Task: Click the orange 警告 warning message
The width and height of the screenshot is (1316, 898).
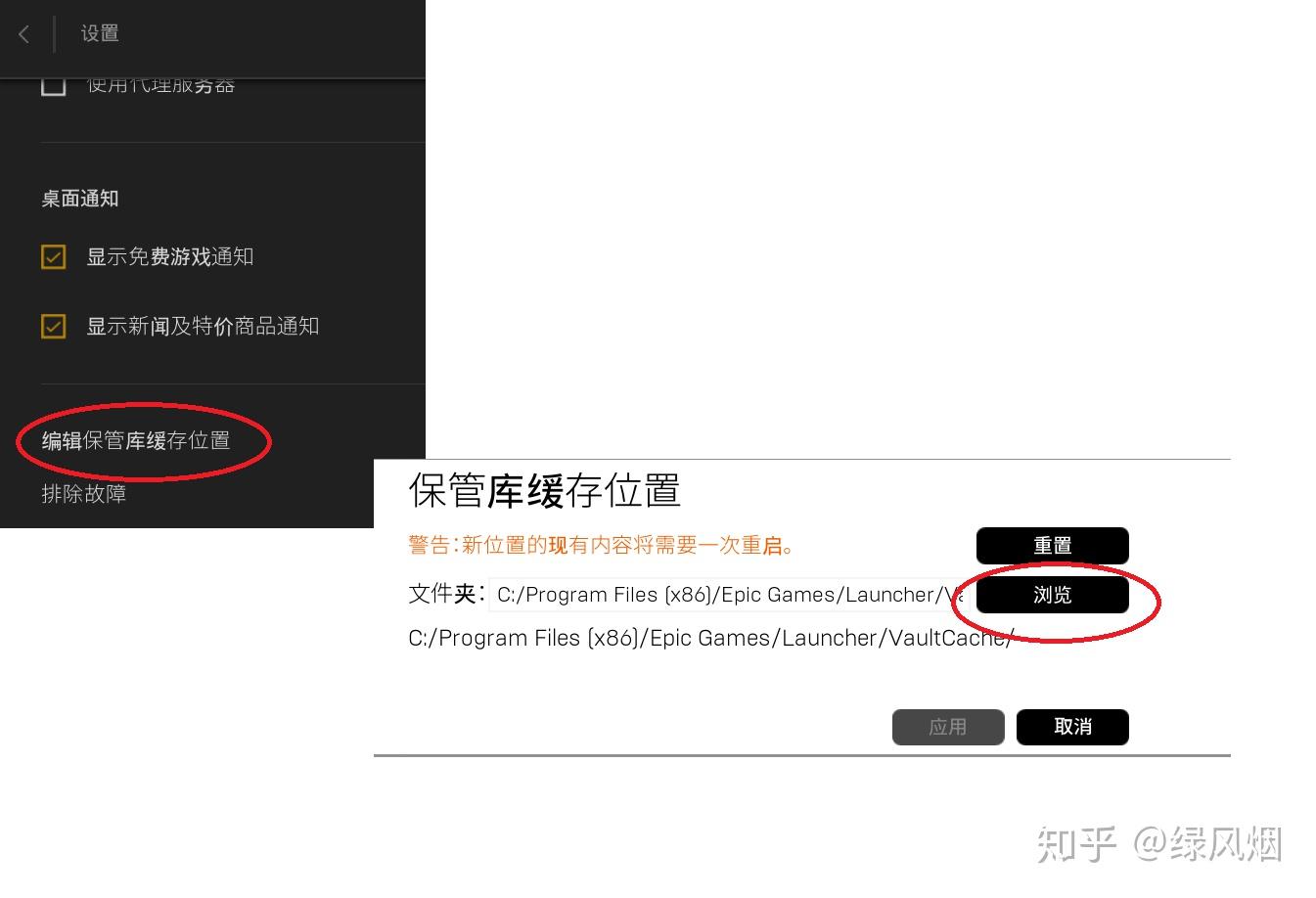Action: (x=600, y=546)
